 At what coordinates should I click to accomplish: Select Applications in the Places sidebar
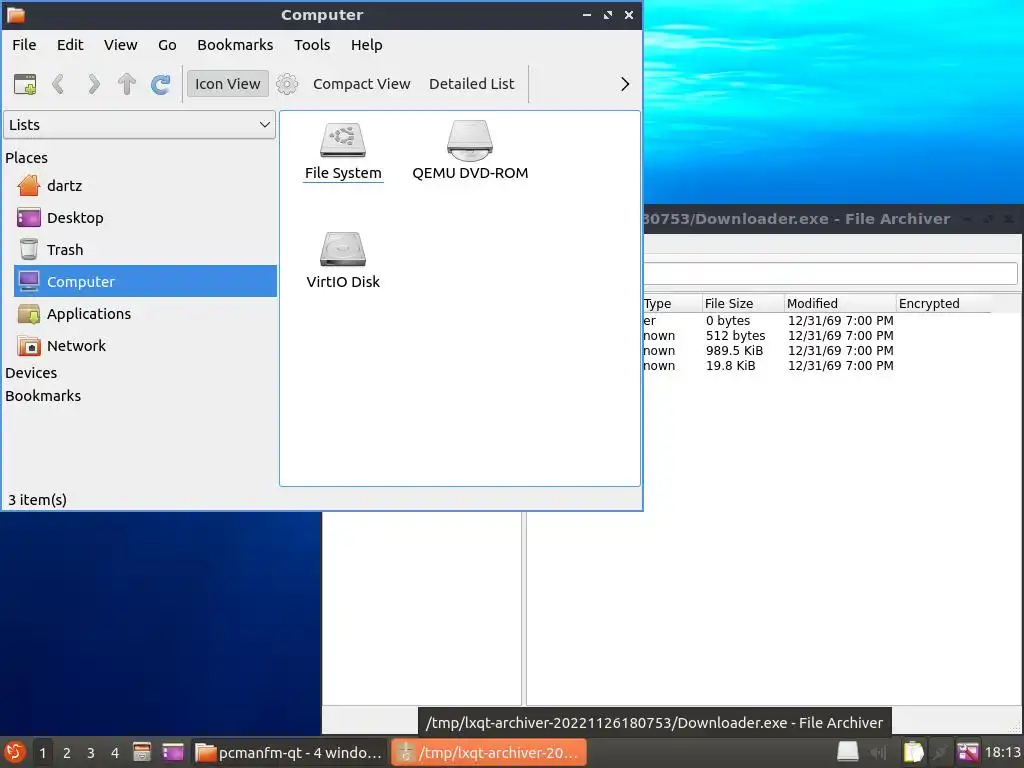(145, 314)
